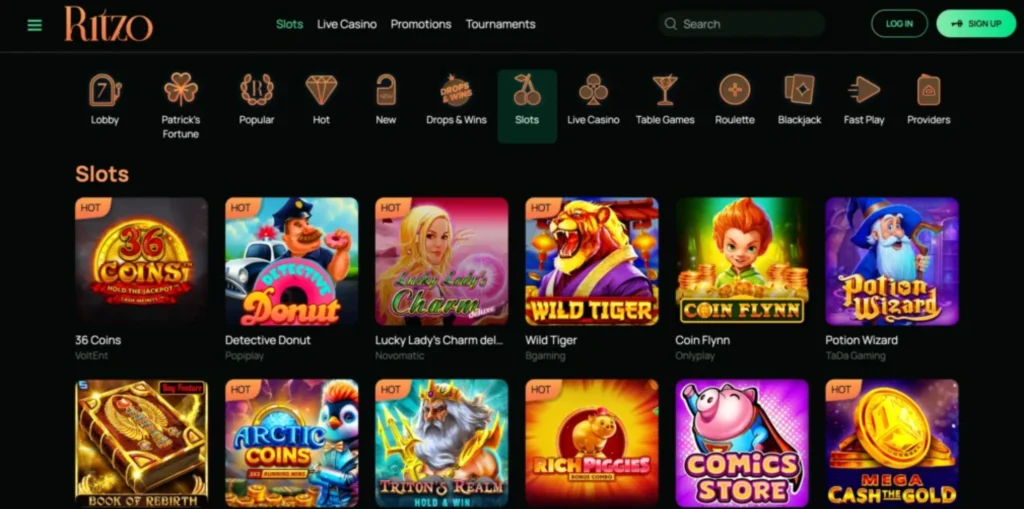Screen dimensions: 1024x509
Task: Select the Roulette chip icon
Action: click(735, 90)
